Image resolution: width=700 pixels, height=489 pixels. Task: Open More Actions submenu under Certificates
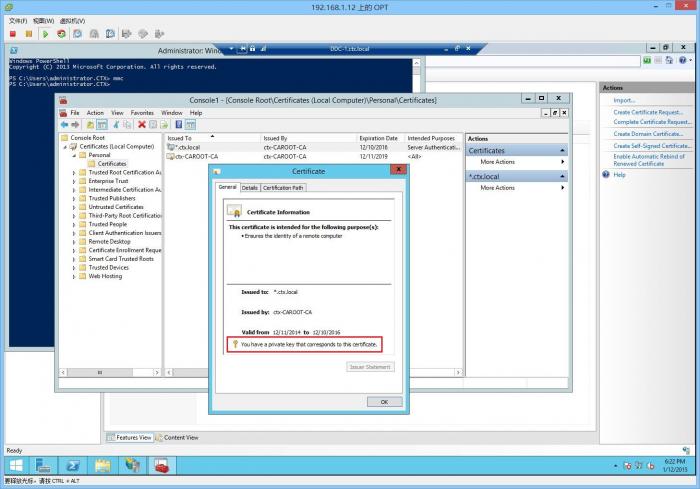click(x=517, y=162)
